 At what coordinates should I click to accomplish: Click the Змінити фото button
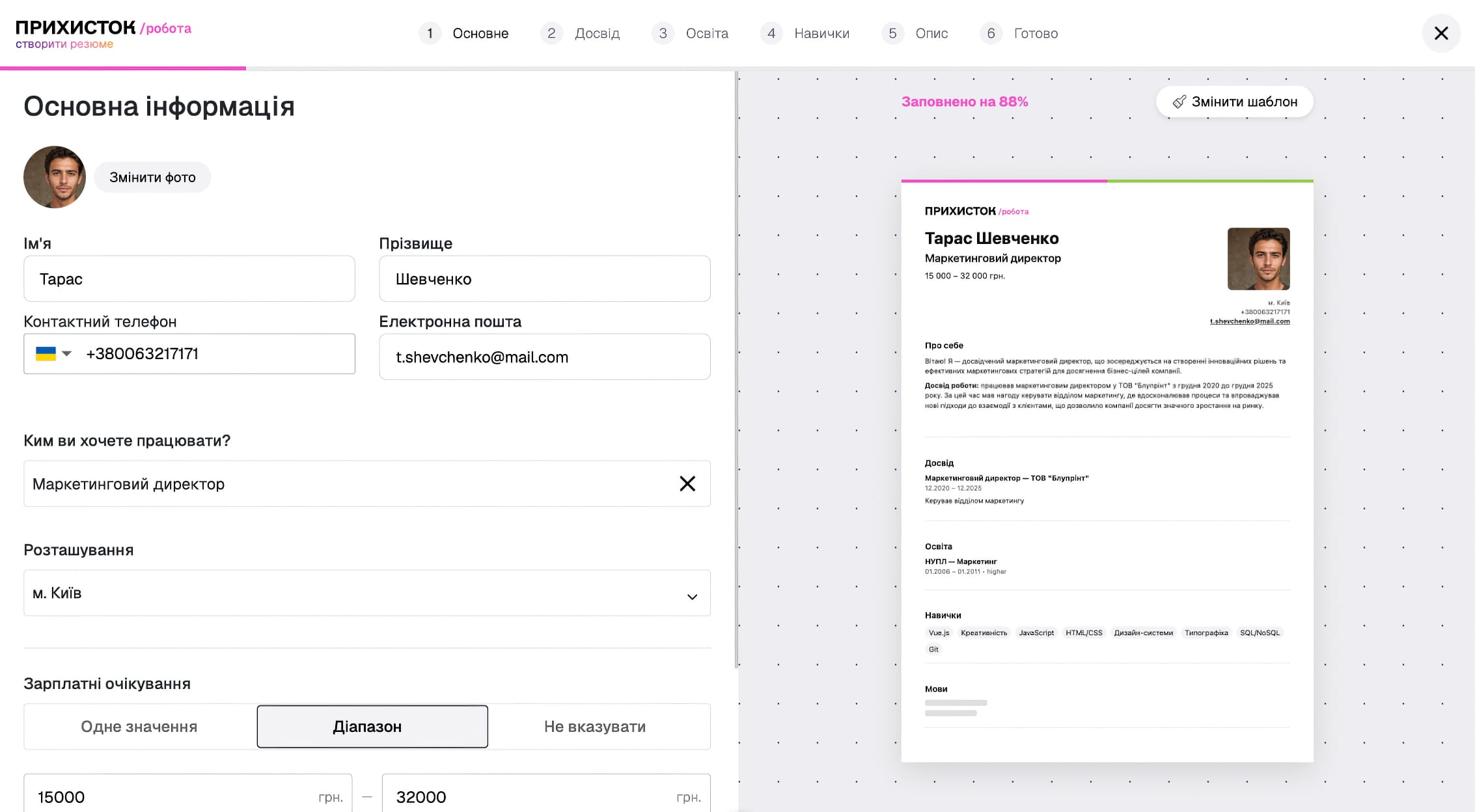152,176
